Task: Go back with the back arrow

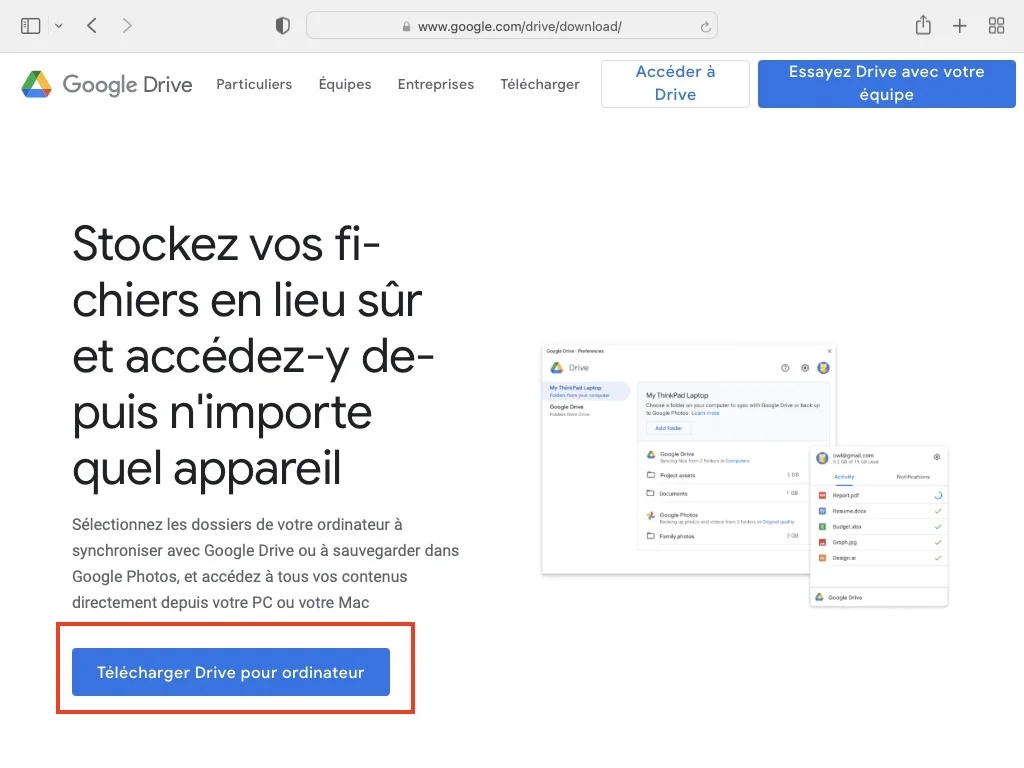Action: coord(92,26)
